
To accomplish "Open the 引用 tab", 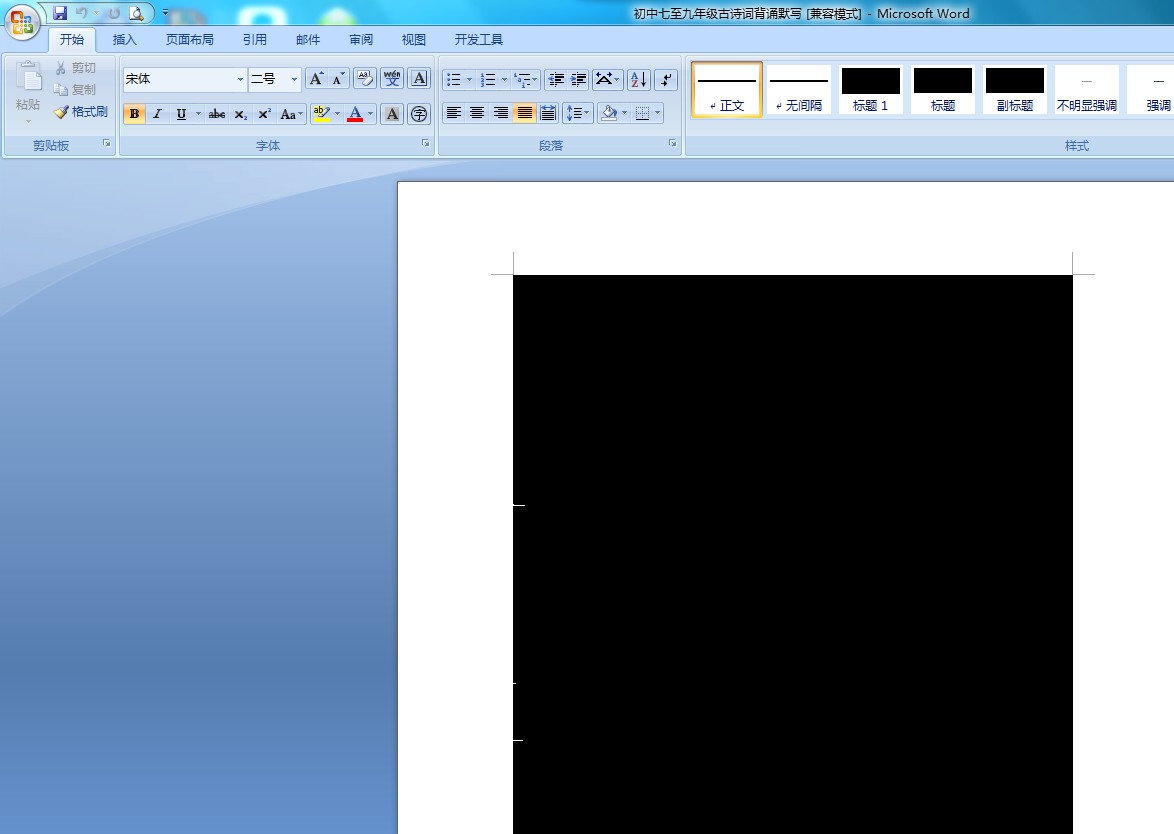I will coord(255,40).
